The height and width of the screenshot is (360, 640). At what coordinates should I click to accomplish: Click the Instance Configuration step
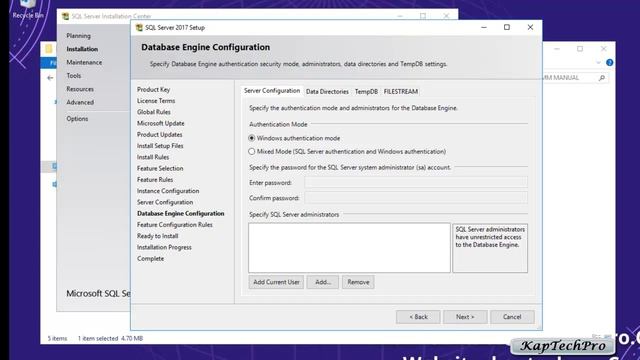click(x=168, y=191)
